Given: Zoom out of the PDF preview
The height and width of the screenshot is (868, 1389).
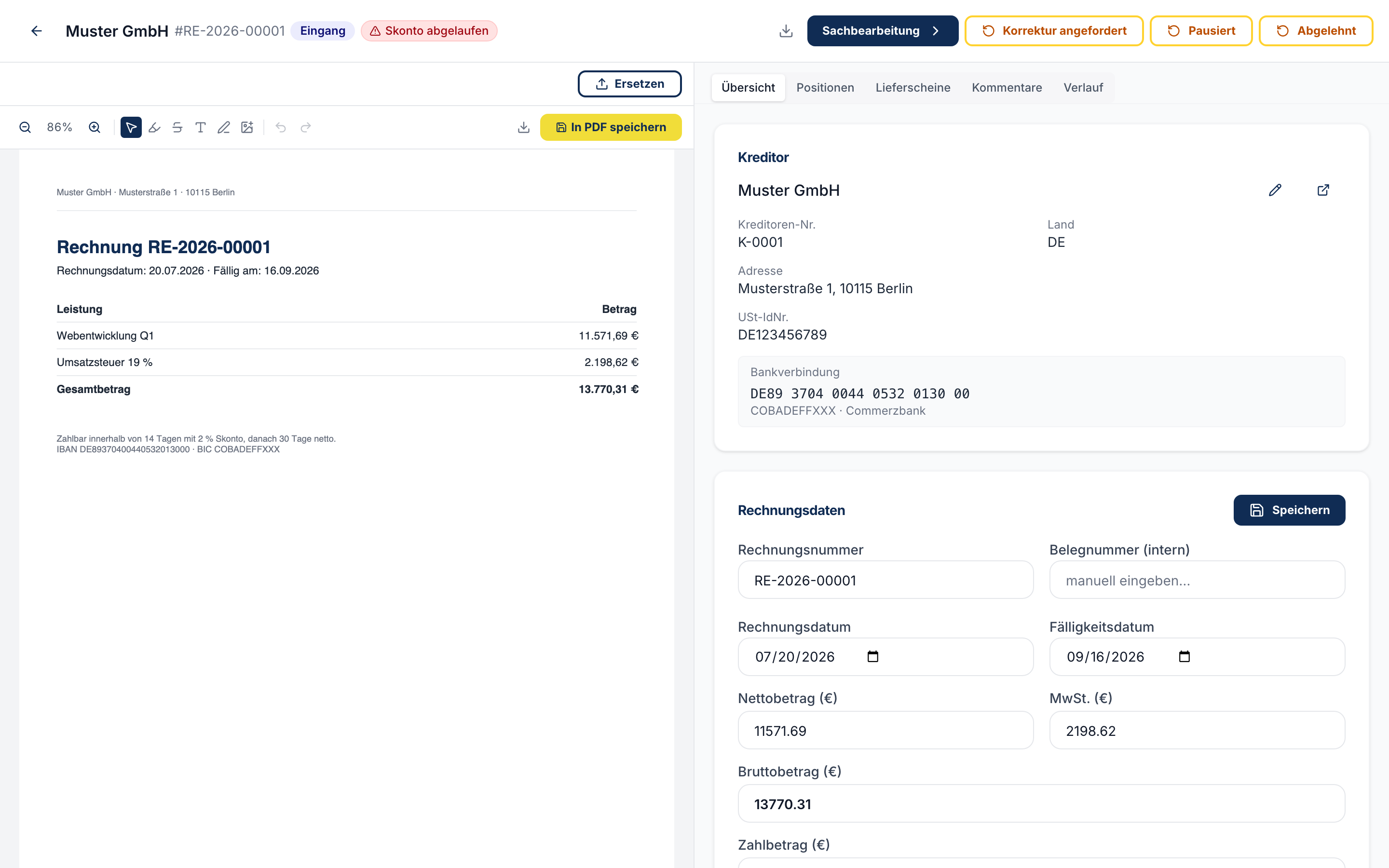Looking at the screenshot, I should click(x=25, y=127).
